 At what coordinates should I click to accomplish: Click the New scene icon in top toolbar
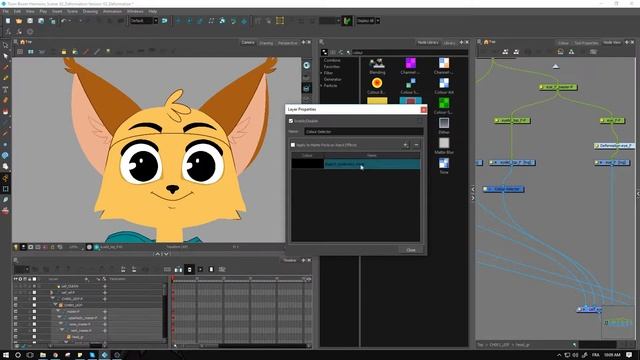(x=8, y=21)
